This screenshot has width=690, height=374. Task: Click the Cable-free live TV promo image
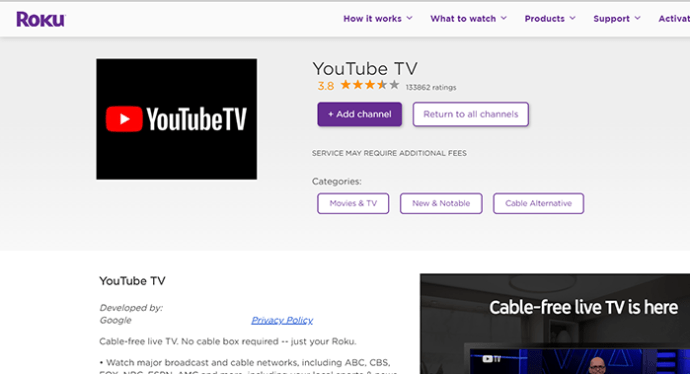tap(555, 324)
